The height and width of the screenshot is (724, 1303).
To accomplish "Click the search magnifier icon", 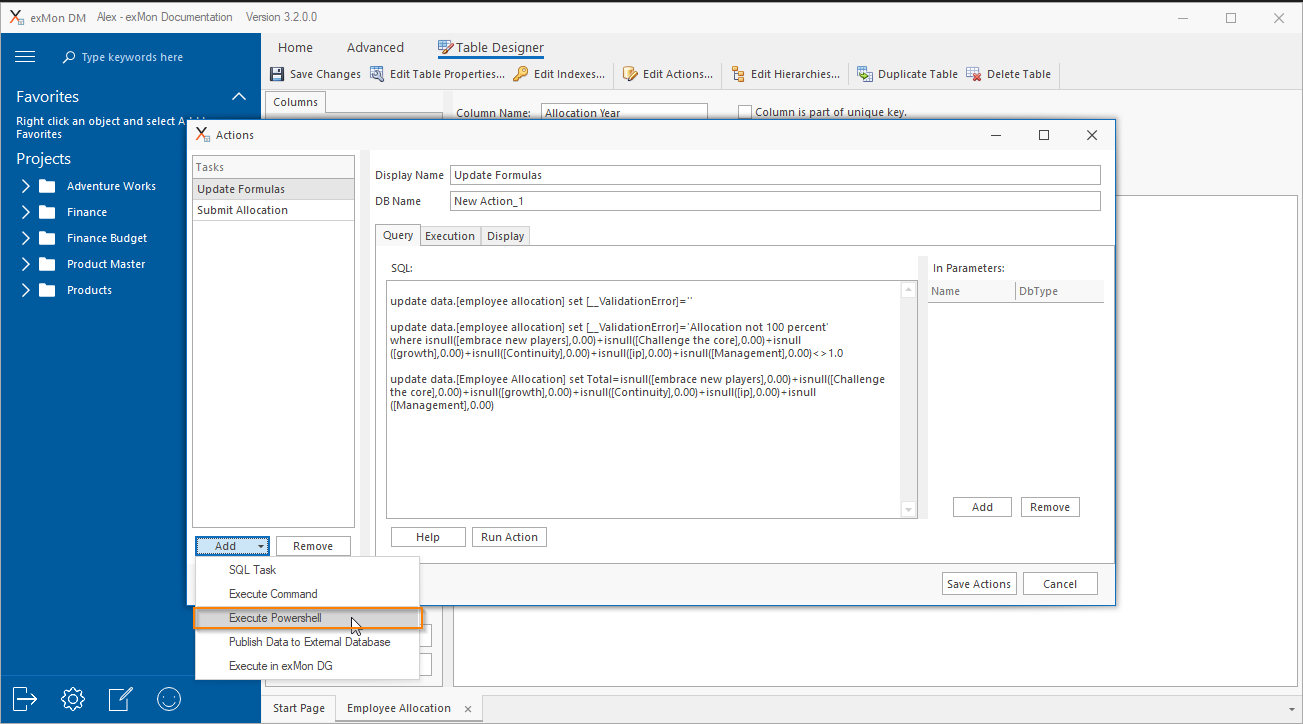I will [x=69, y=57].
